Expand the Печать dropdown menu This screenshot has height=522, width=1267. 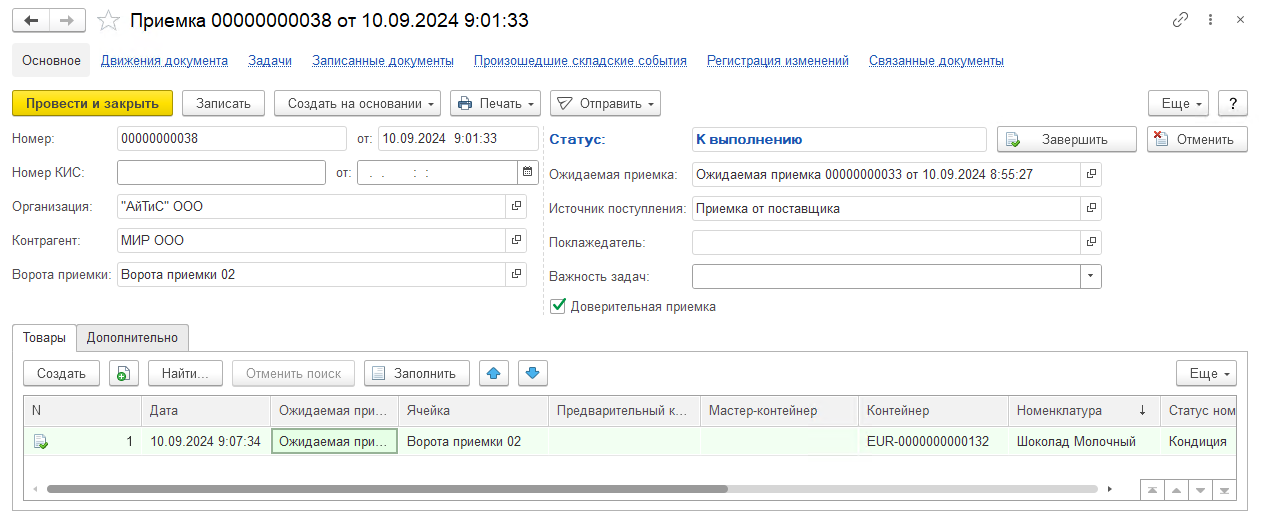(495, 103)
